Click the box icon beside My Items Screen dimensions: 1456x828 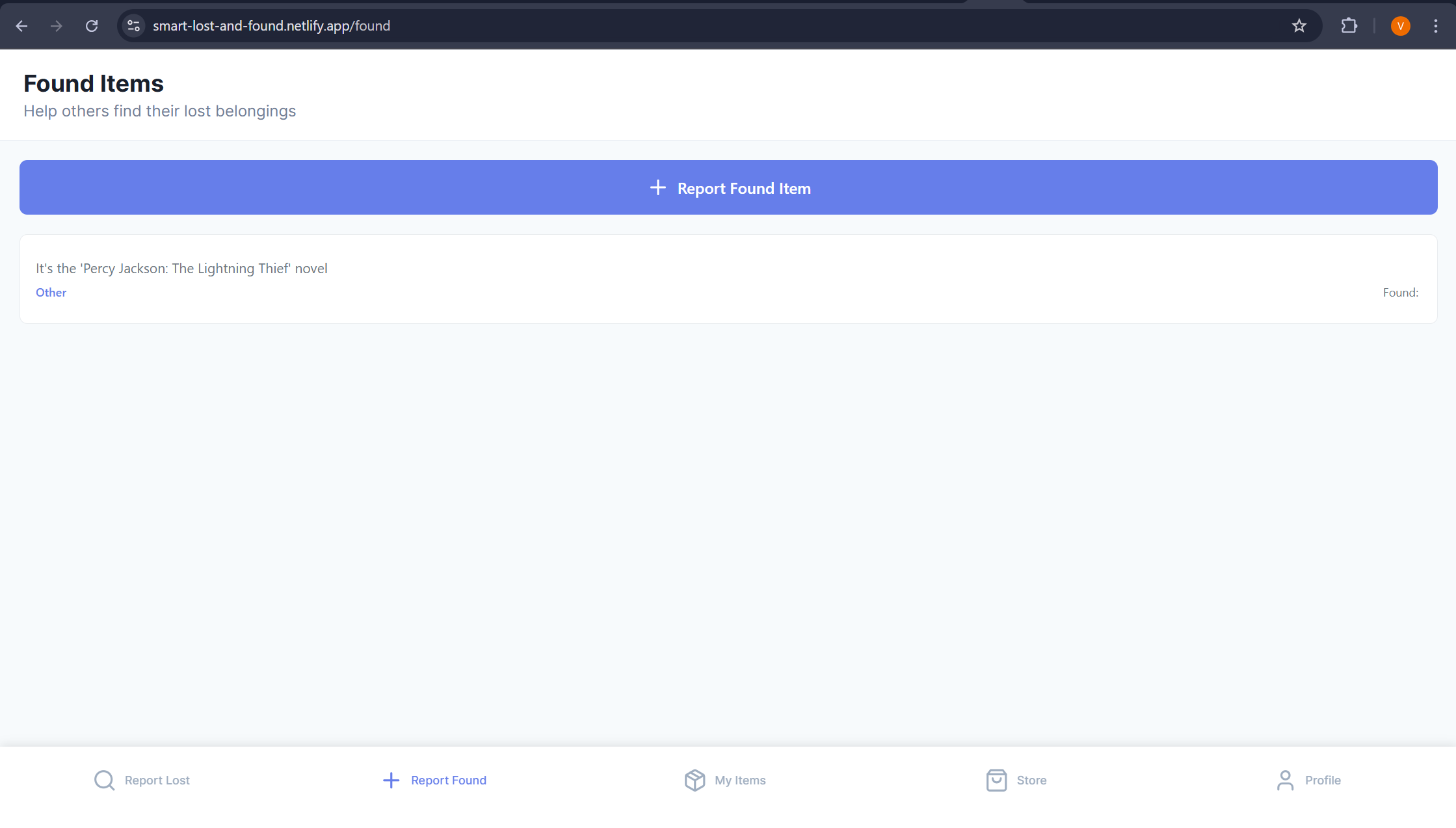[x=695, y=780]
